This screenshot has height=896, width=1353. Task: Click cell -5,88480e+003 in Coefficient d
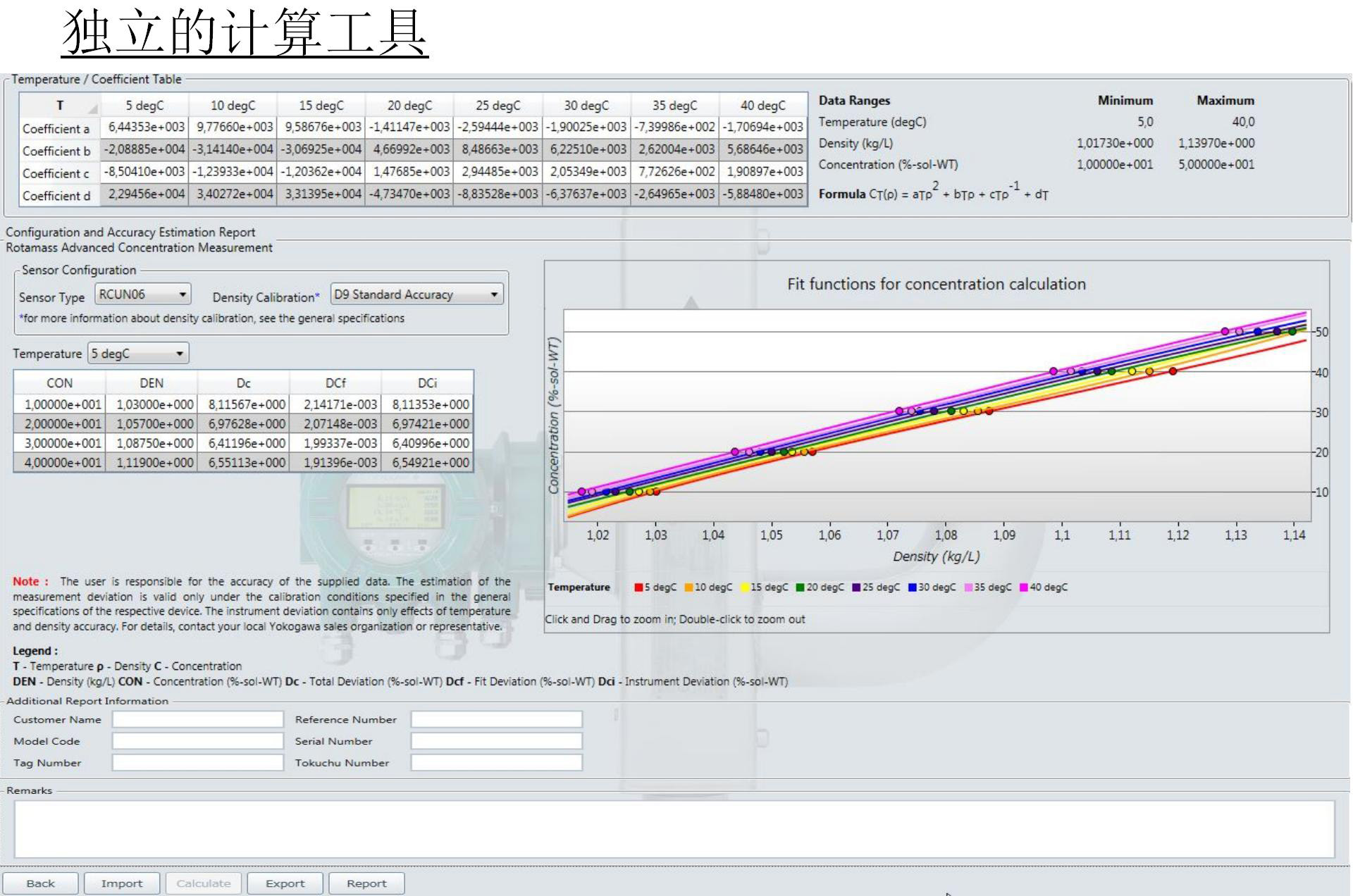[762, 194]
